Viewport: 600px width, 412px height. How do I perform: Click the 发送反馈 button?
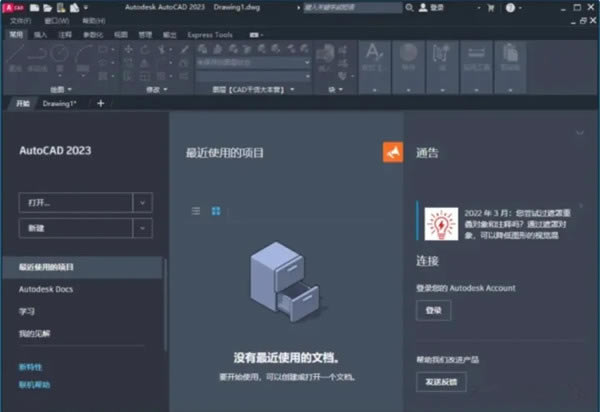(441, 382)
